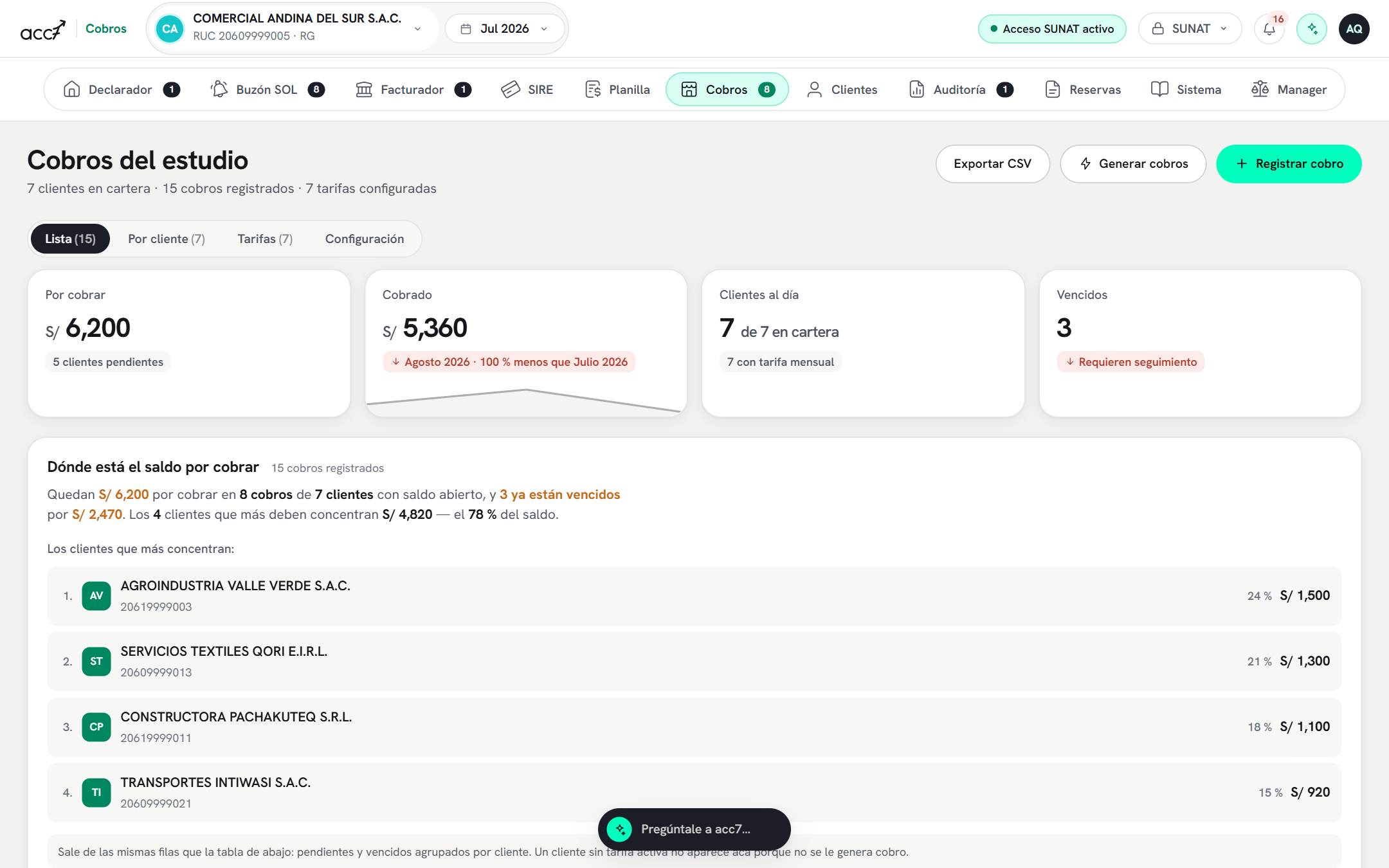Click the '5 clientes pendientes' chip
1389x868 pixels.
108,362
